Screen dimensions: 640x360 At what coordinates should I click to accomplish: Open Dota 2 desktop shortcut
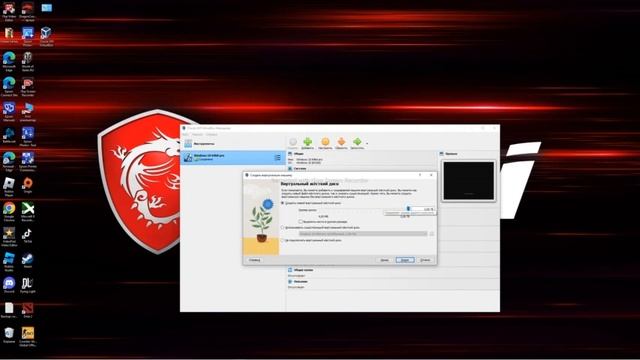(27, 311)
